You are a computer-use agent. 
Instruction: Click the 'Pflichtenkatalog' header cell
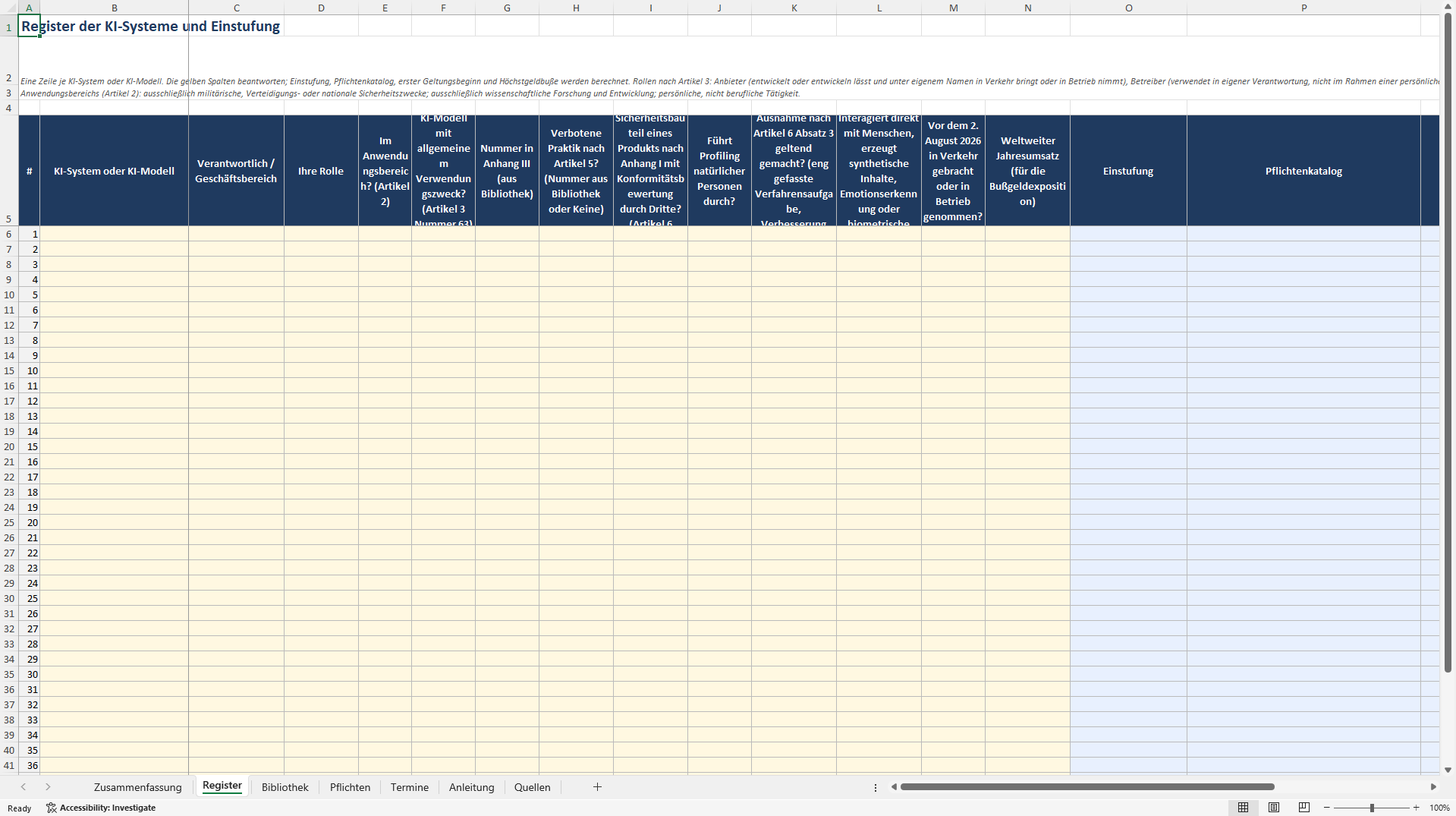[x=1303, y=171]
